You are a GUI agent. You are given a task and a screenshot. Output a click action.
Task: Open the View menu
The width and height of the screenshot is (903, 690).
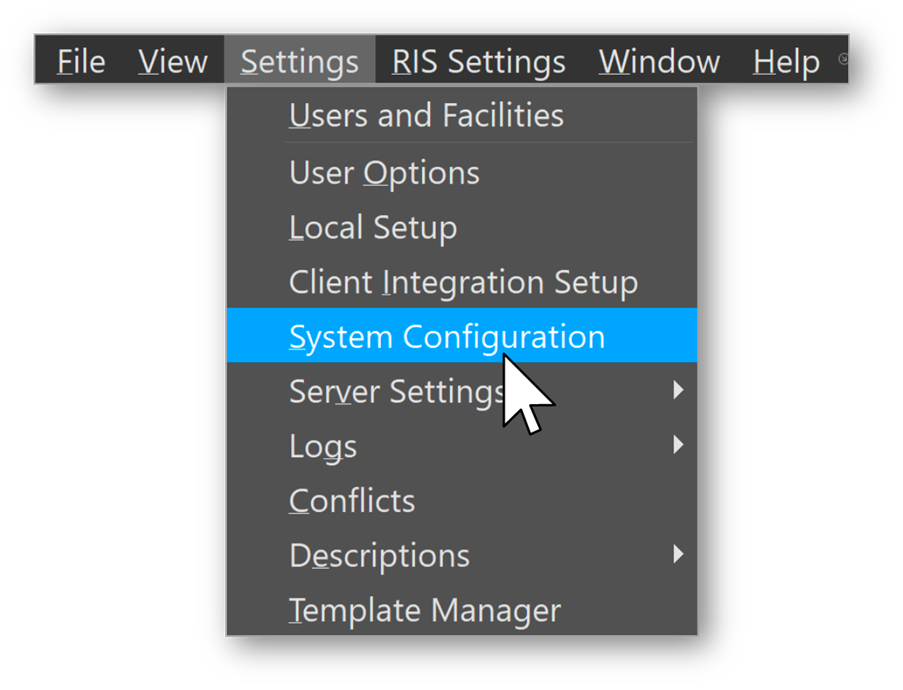pyautogui.click(x=172, y=61)
